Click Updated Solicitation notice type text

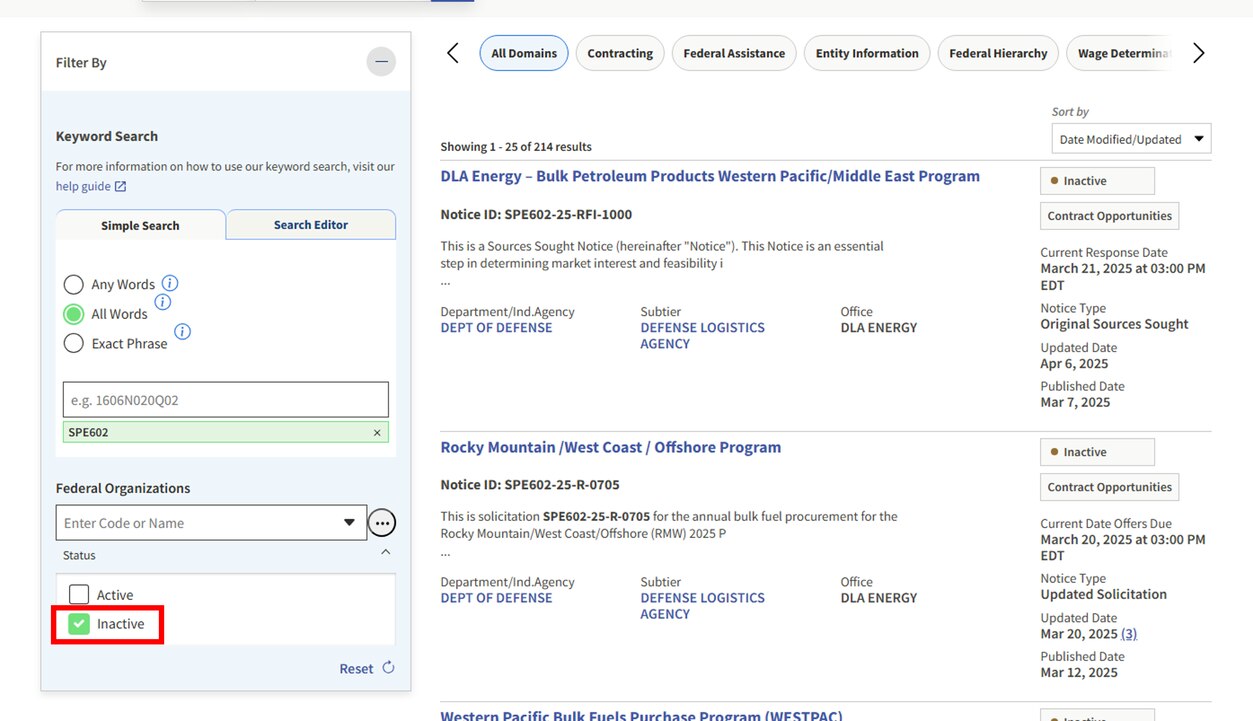[x=1103, y=594]
